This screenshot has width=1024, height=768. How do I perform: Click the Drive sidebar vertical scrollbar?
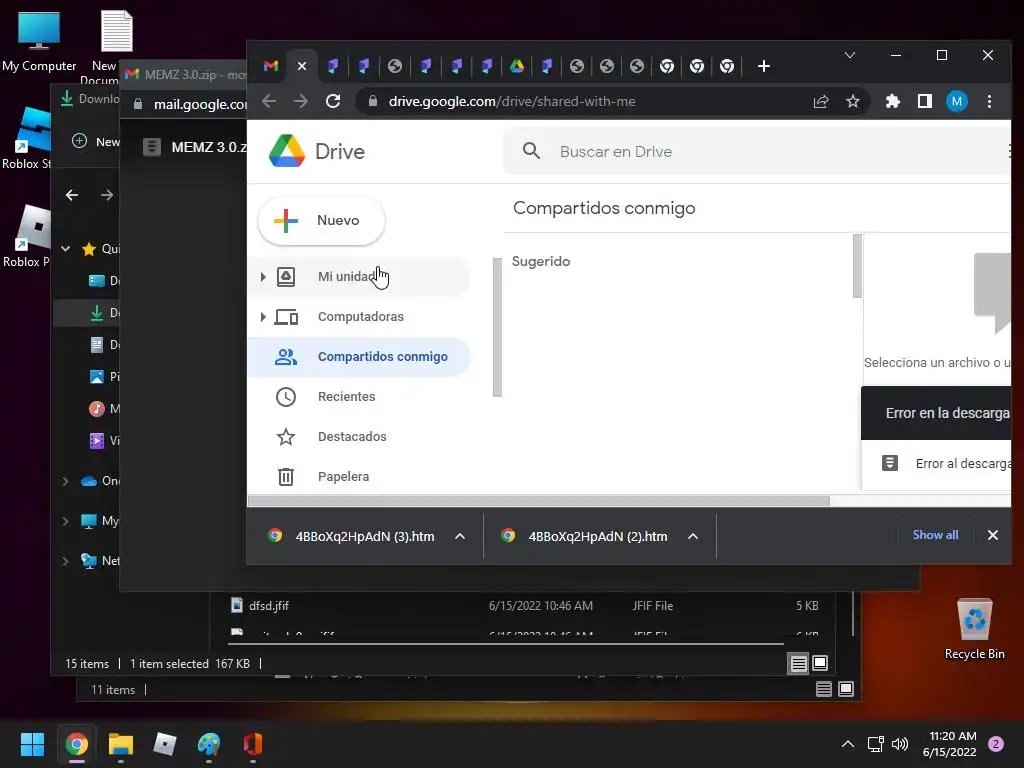point(497,327)
